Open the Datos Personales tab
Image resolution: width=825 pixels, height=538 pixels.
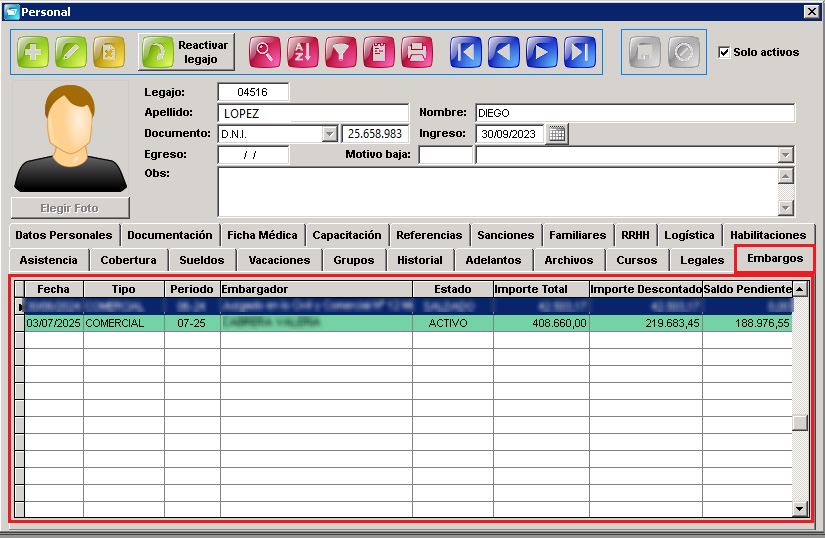coord(64,235)
